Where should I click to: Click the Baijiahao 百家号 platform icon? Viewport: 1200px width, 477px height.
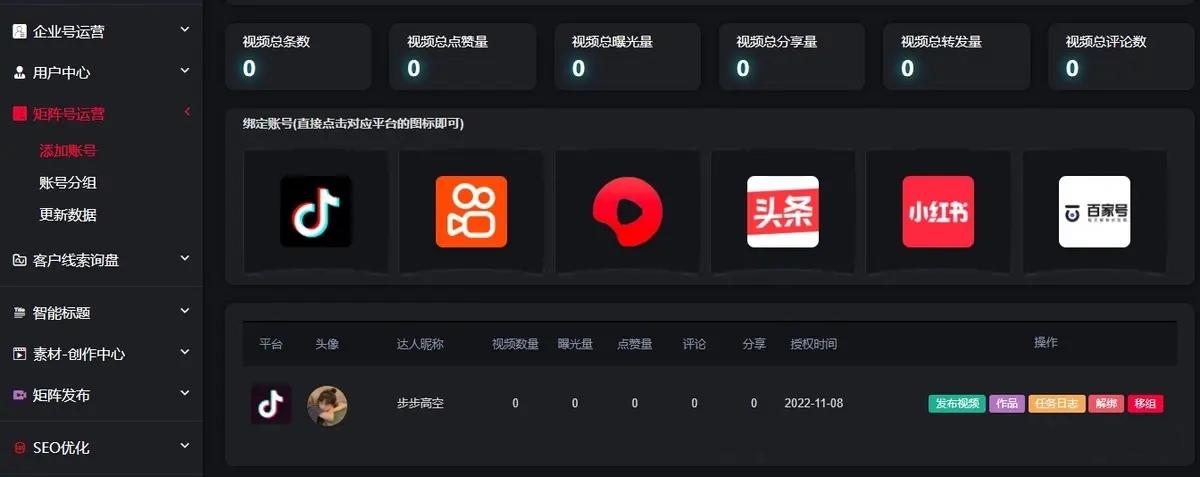pyautogui.click(x=1094, y=211)
